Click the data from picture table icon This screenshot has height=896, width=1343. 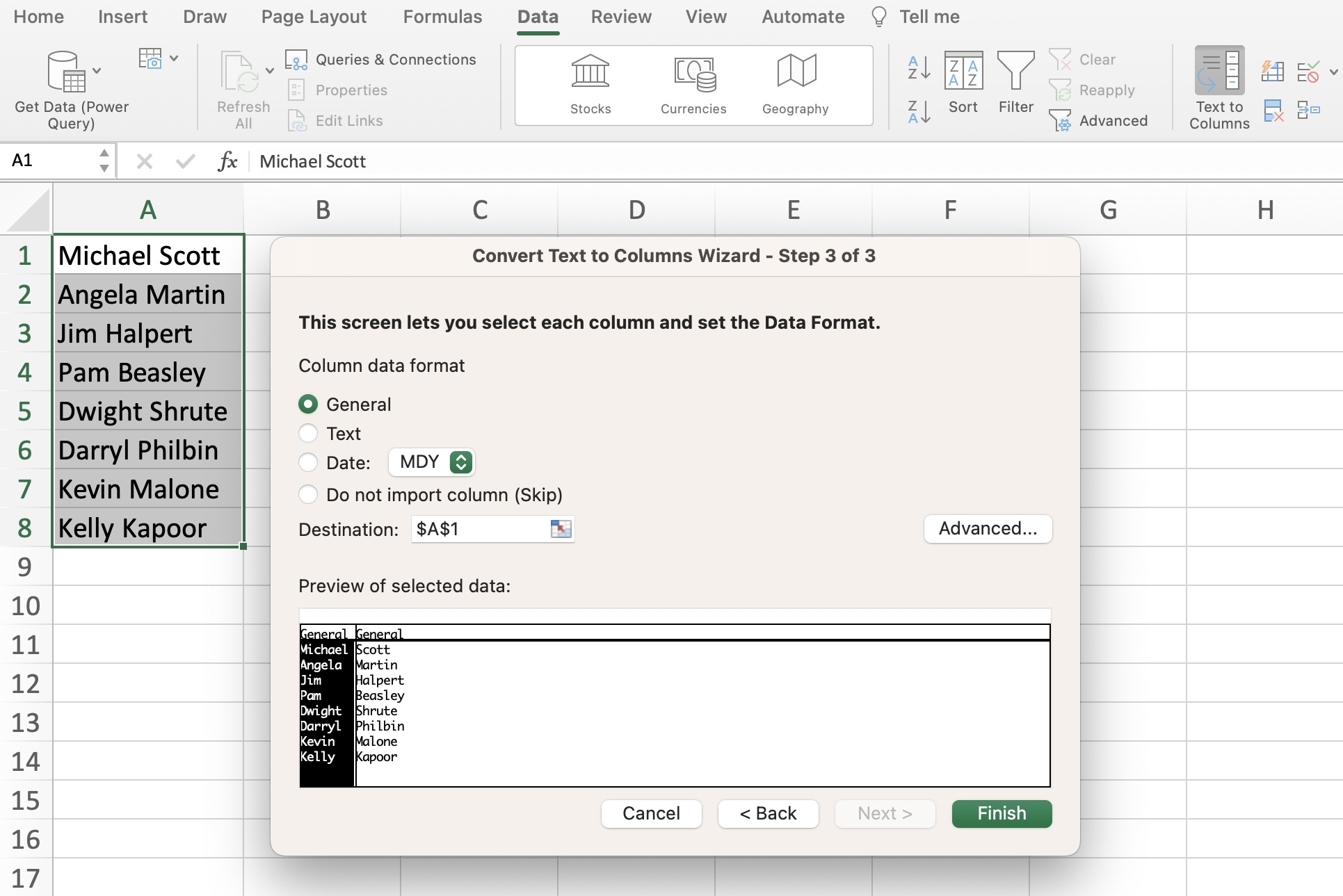pos(150,58)
